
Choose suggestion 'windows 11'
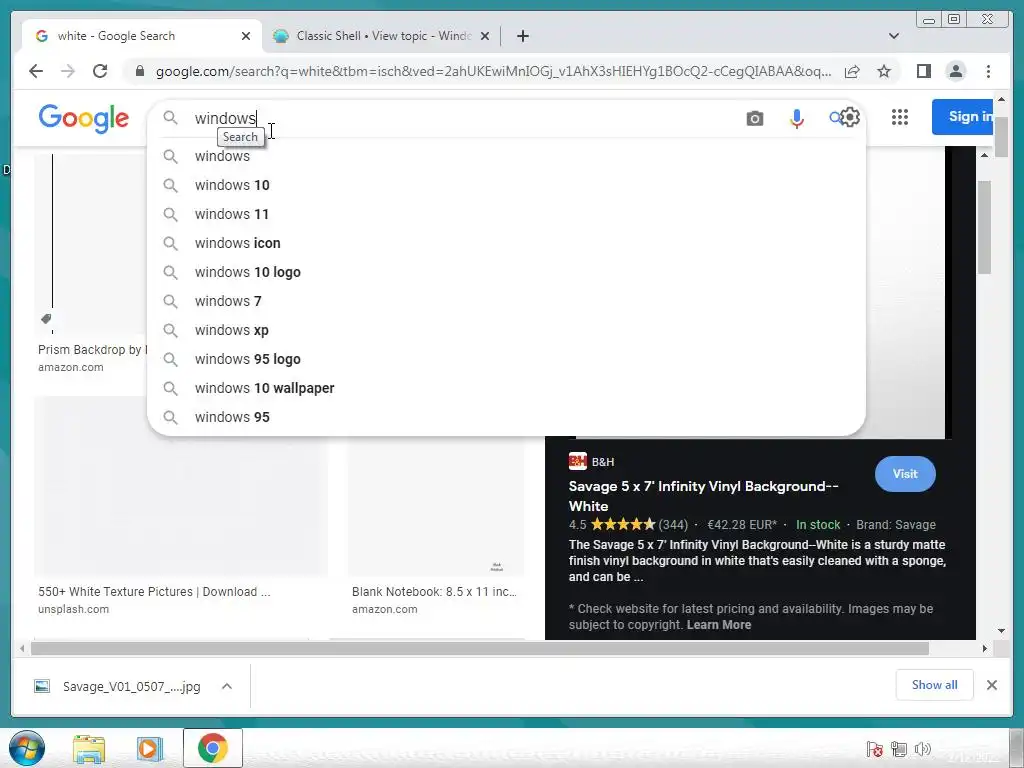click(506, 214)
